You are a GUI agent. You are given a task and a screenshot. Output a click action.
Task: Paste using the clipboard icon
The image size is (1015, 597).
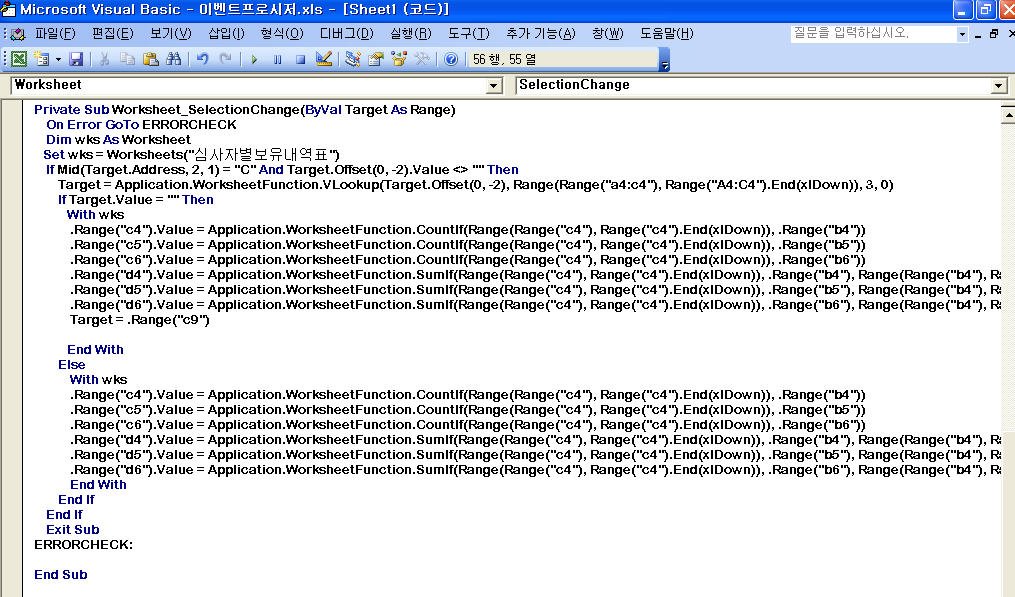[x=151, y=60]
